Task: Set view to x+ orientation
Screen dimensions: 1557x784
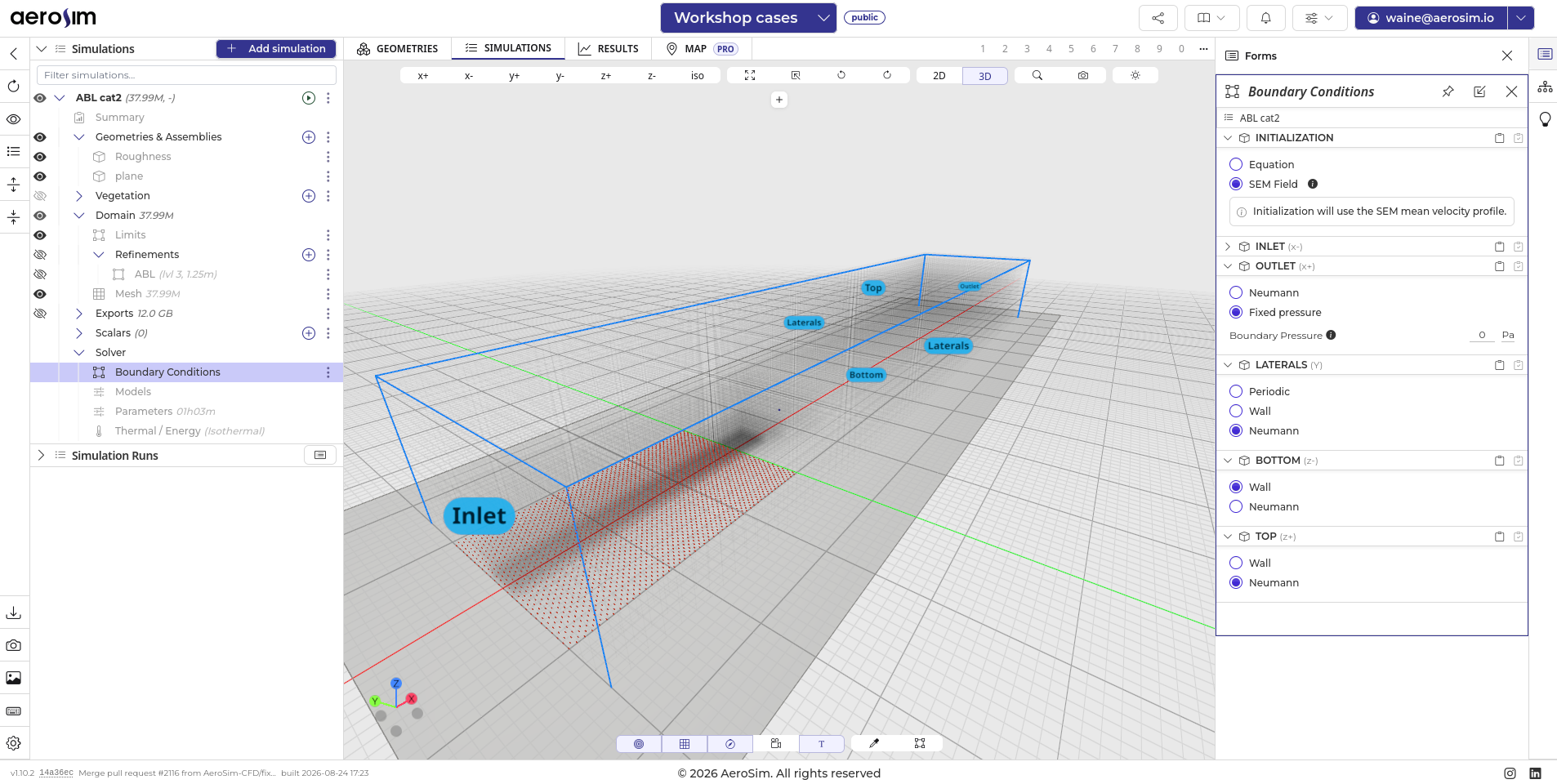Action: [423, 75]
